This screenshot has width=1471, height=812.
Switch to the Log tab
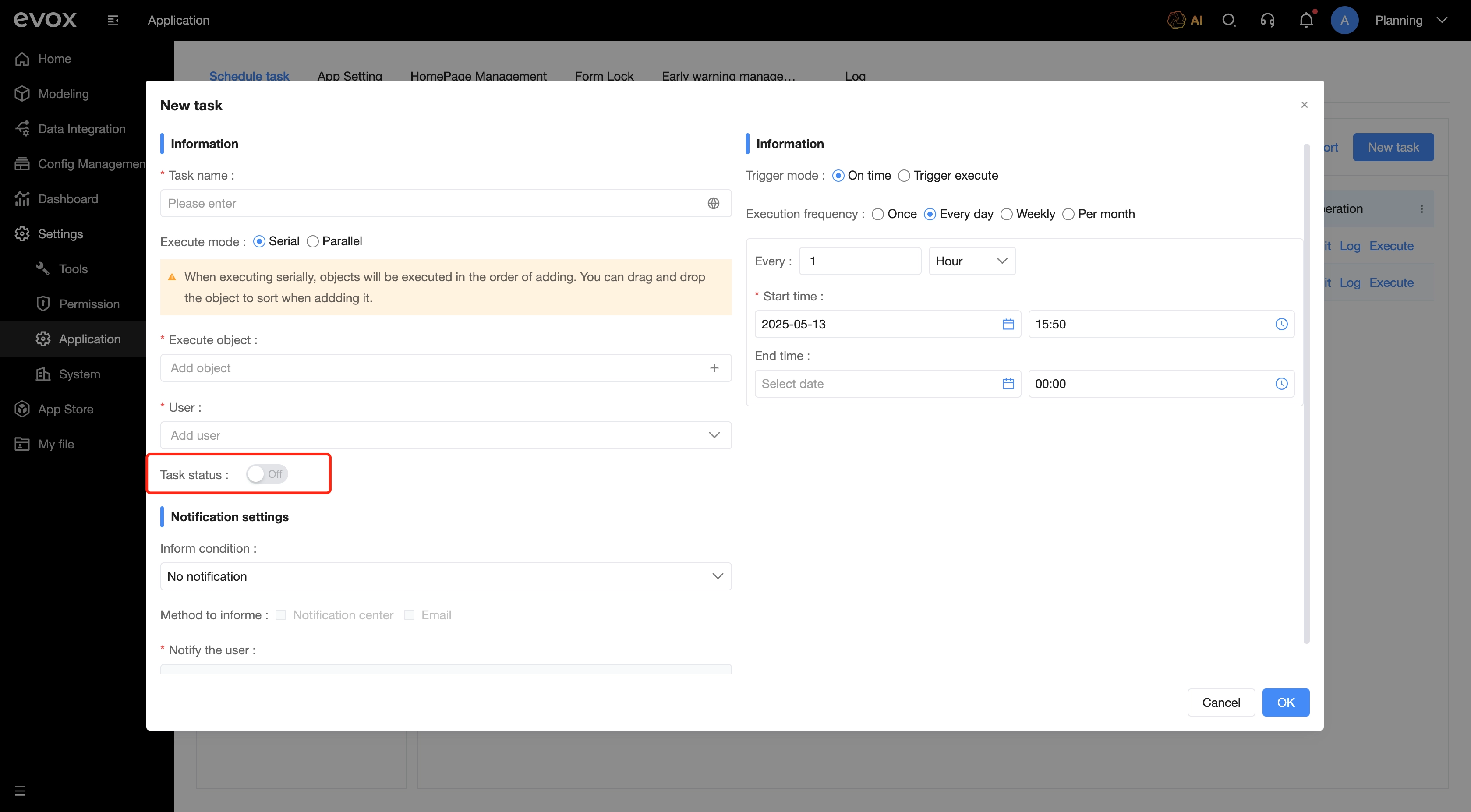point(855,76)
